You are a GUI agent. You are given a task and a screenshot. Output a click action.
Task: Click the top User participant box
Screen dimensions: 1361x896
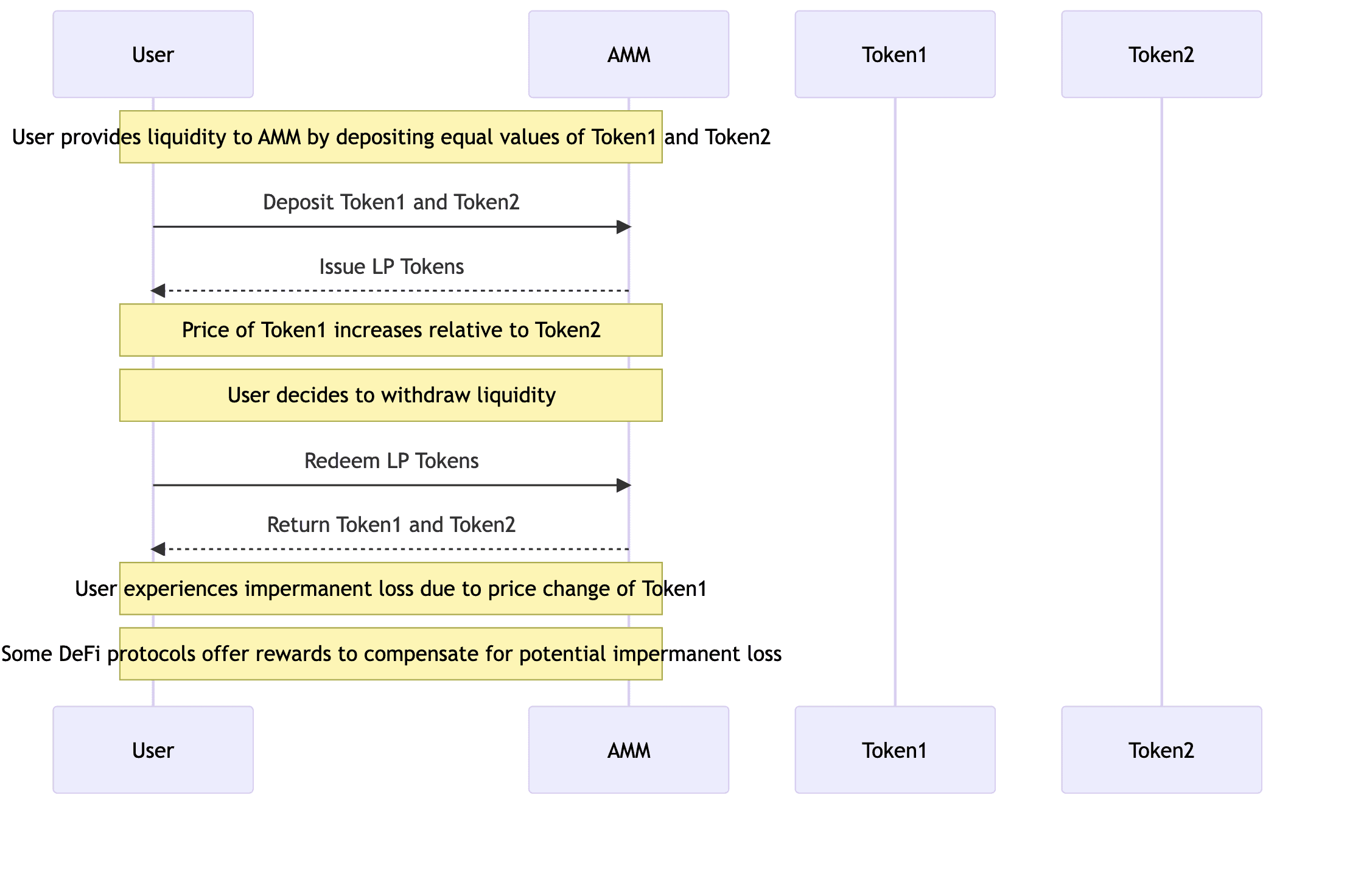pyautogui.click(x=153, y=54)
